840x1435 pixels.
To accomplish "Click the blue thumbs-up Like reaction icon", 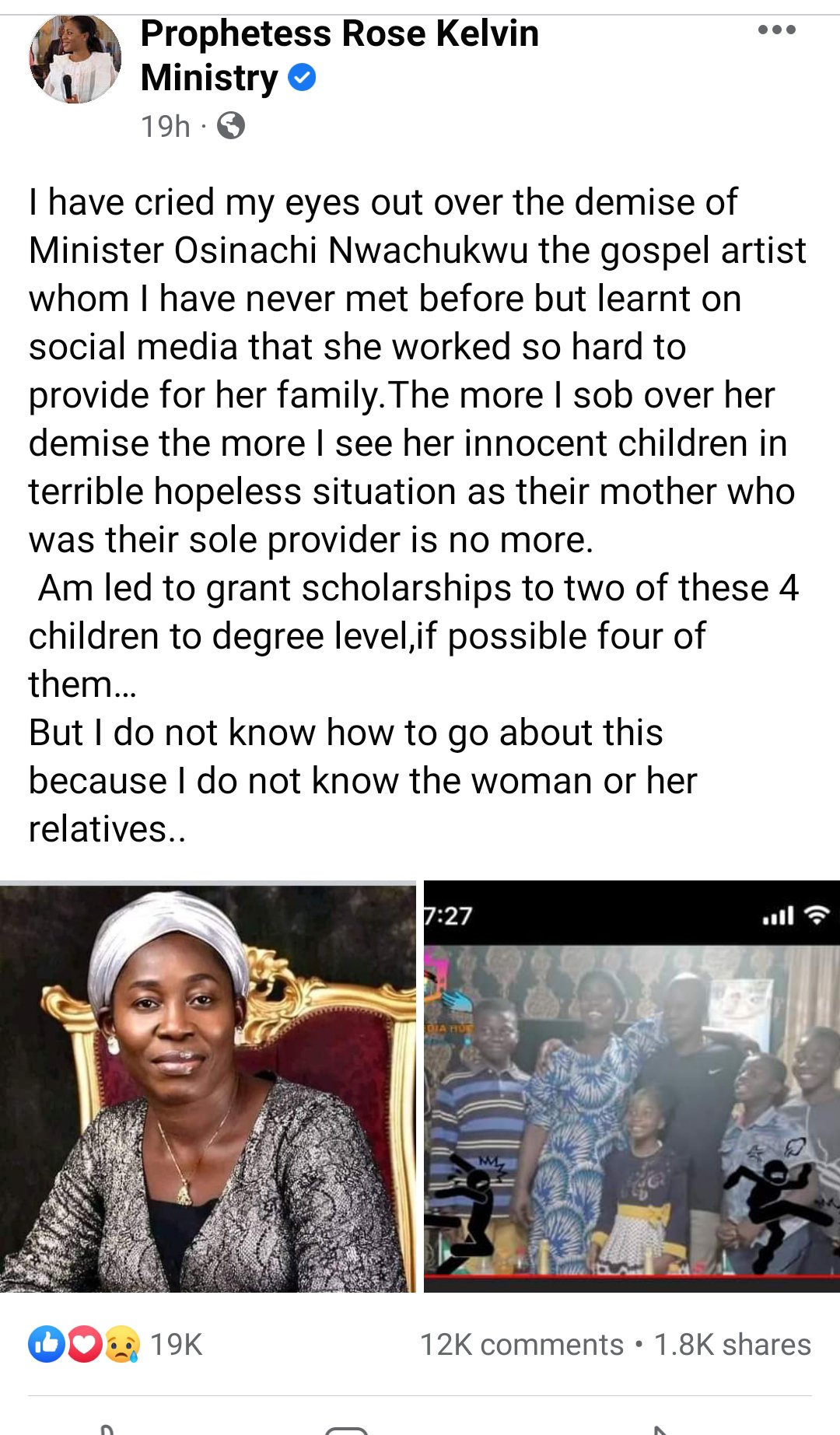I will 47,1344.
